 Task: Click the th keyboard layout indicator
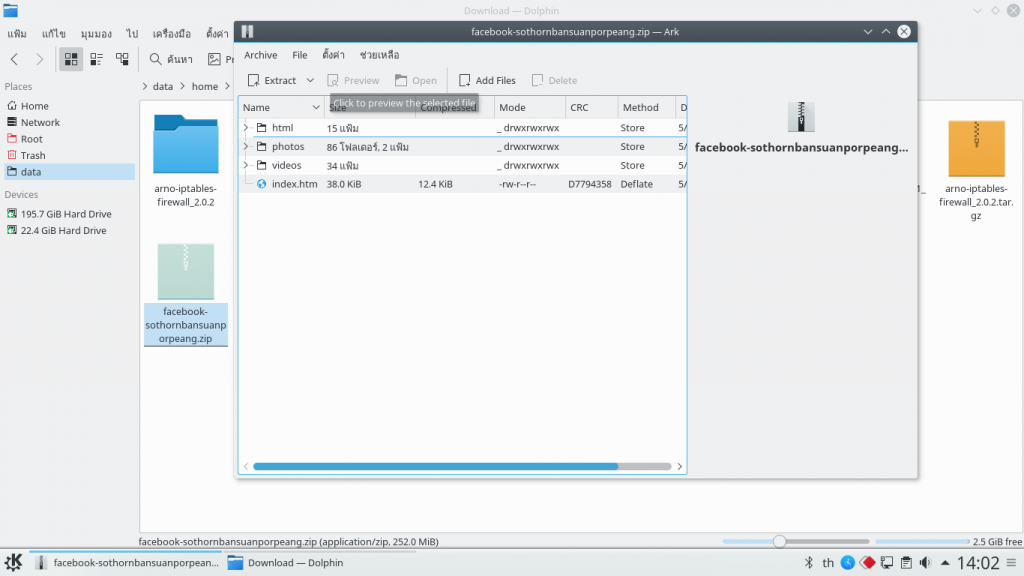pyautogui.click(x=828, y=562)
